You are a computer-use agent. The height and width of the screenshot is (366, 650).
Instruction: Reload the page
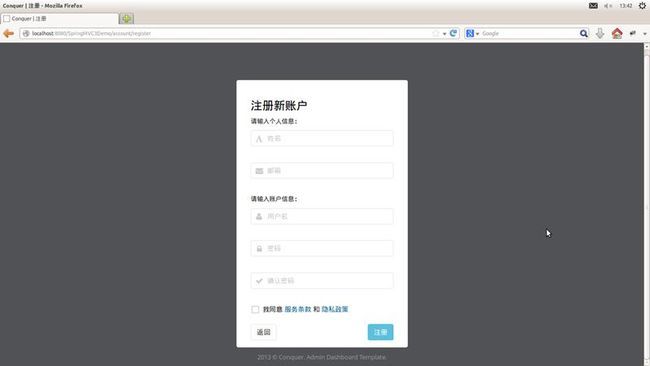[454, 33]
